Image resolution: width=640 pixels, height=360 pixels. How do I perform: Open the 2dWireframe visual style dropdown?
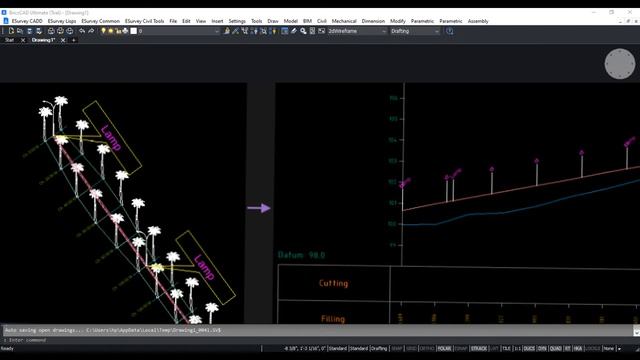click(357, 31)
